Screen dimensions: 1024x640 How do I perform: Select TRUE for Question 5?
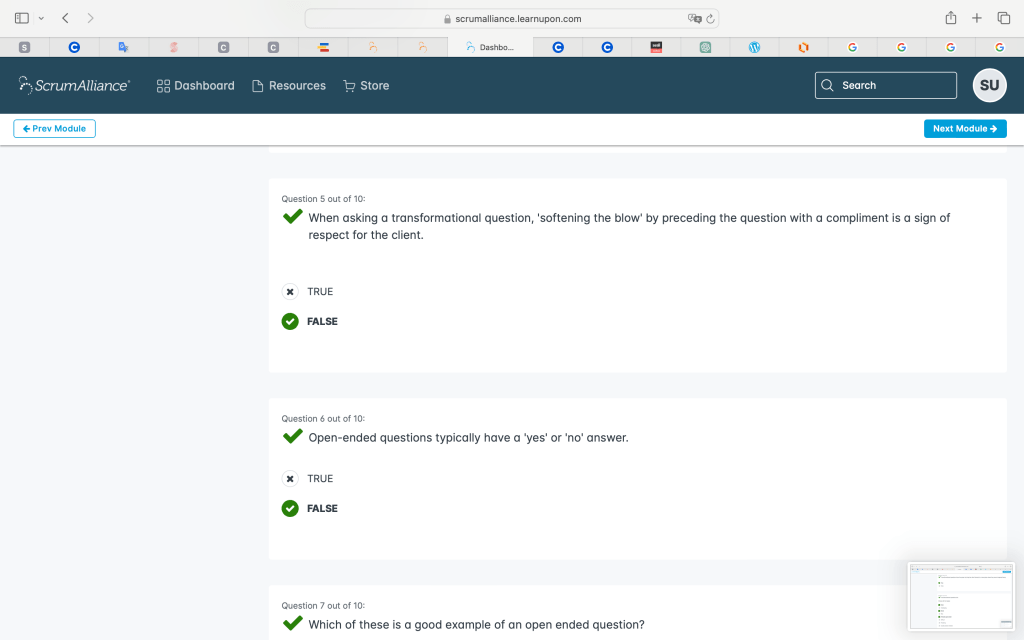(x=290, y=292)
